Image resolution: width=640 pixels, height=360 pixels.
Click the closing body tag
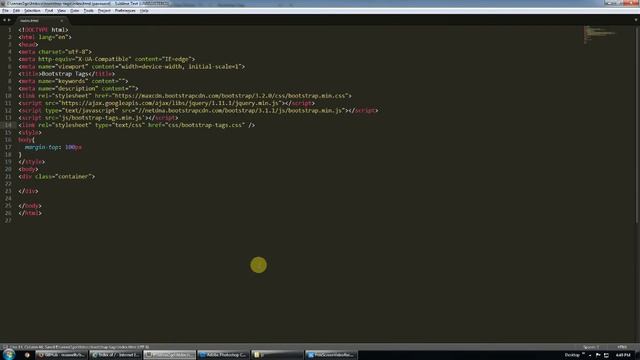pos(30,206)
